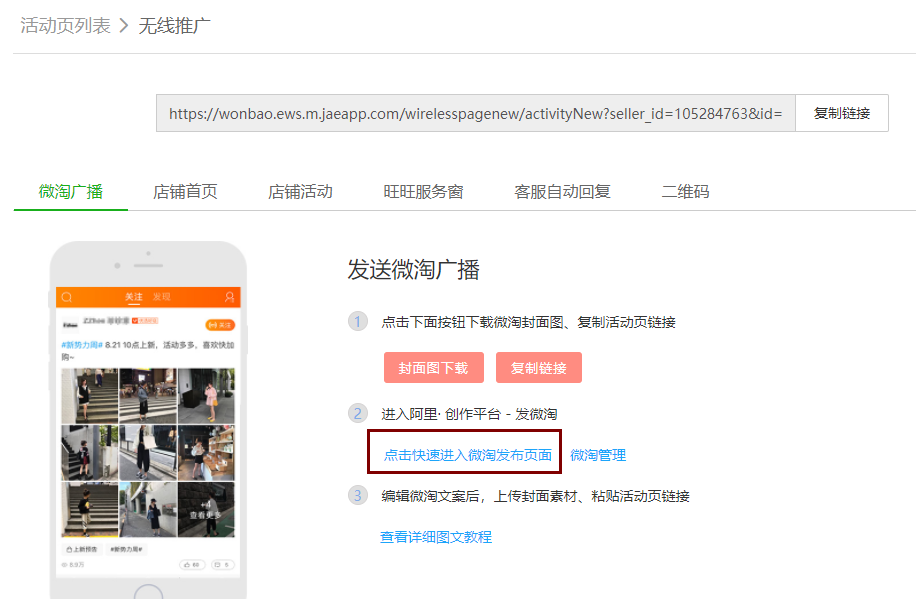The height and width of the screenshot is (599, 916).
Task: Go to the 二维码 tab
Action: 685,191
